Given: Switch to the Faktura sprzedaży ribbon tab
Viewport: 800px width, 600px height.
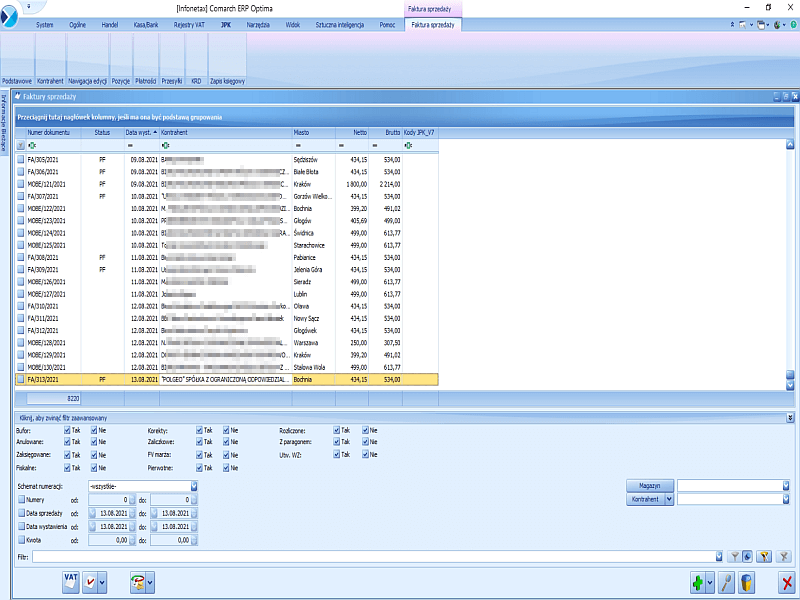Looking at the screenshot, I should [x=433, y=24].
